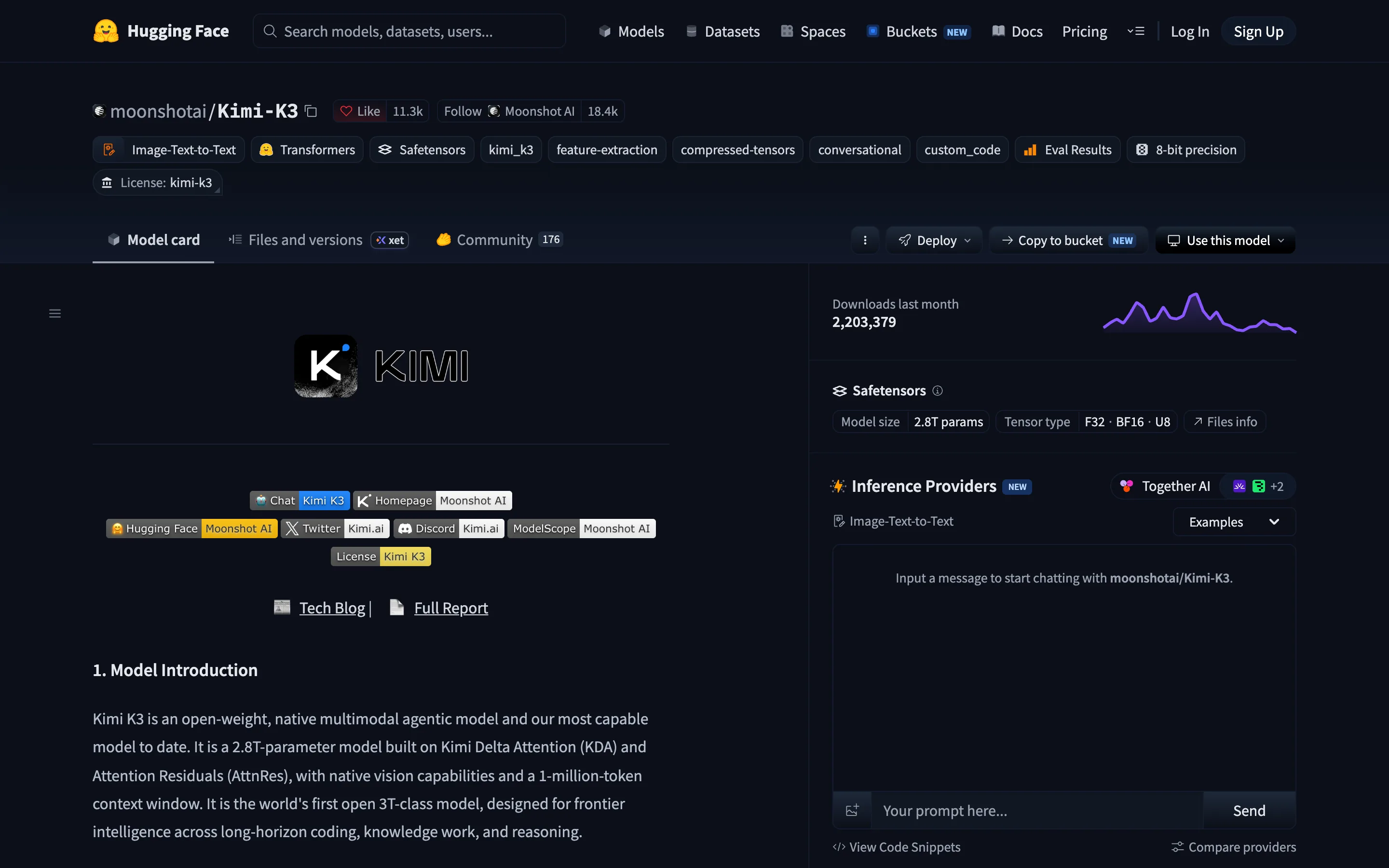This screenshot has width=1389, height=868.
Task: Click the kimi_k3 tag
Action: point(511,150)
